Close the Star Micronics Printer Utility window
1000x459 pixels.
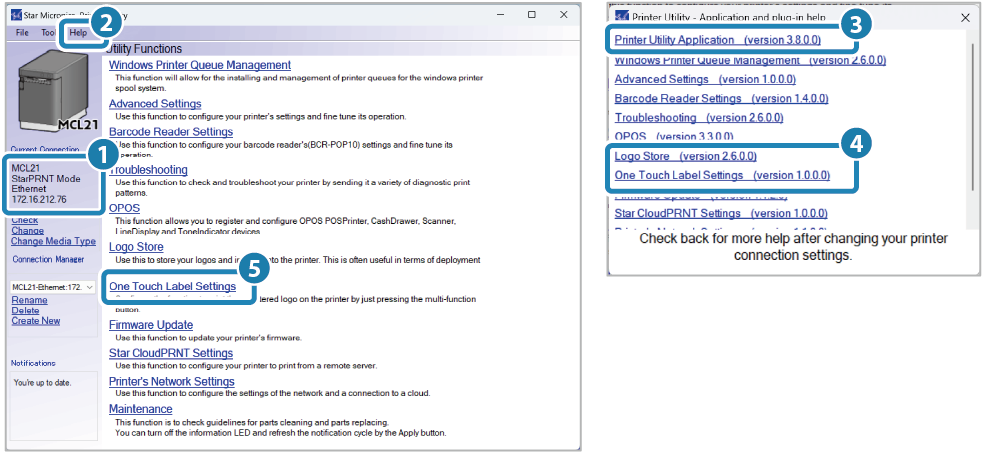point(564,14)
